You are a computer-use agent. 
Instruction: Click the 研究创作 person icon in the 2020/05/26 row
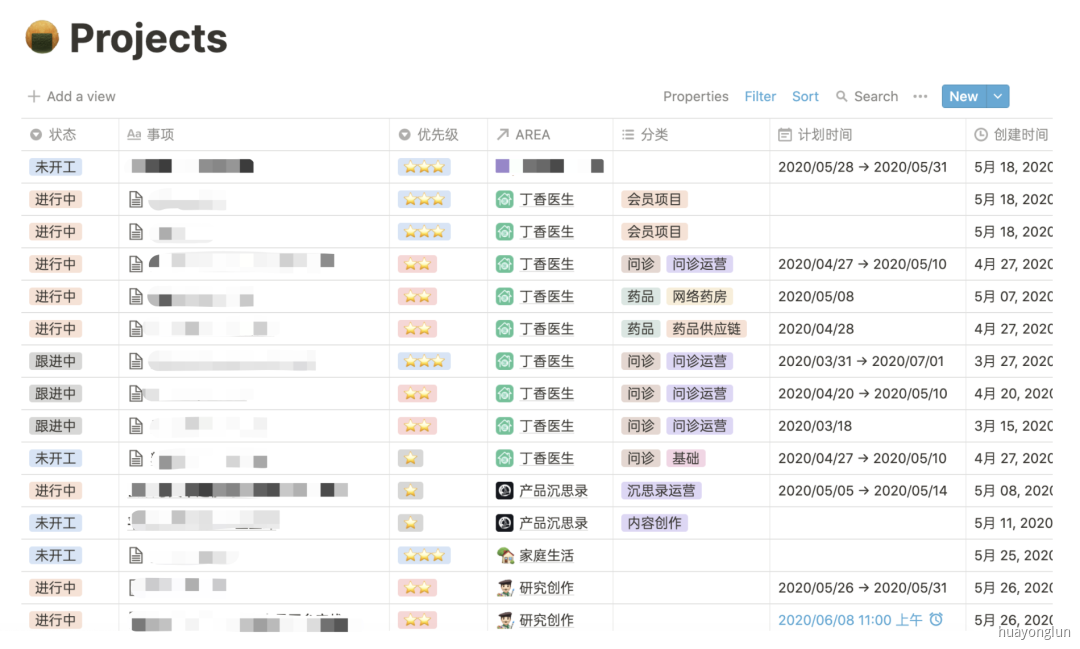(x=505, y=588)
